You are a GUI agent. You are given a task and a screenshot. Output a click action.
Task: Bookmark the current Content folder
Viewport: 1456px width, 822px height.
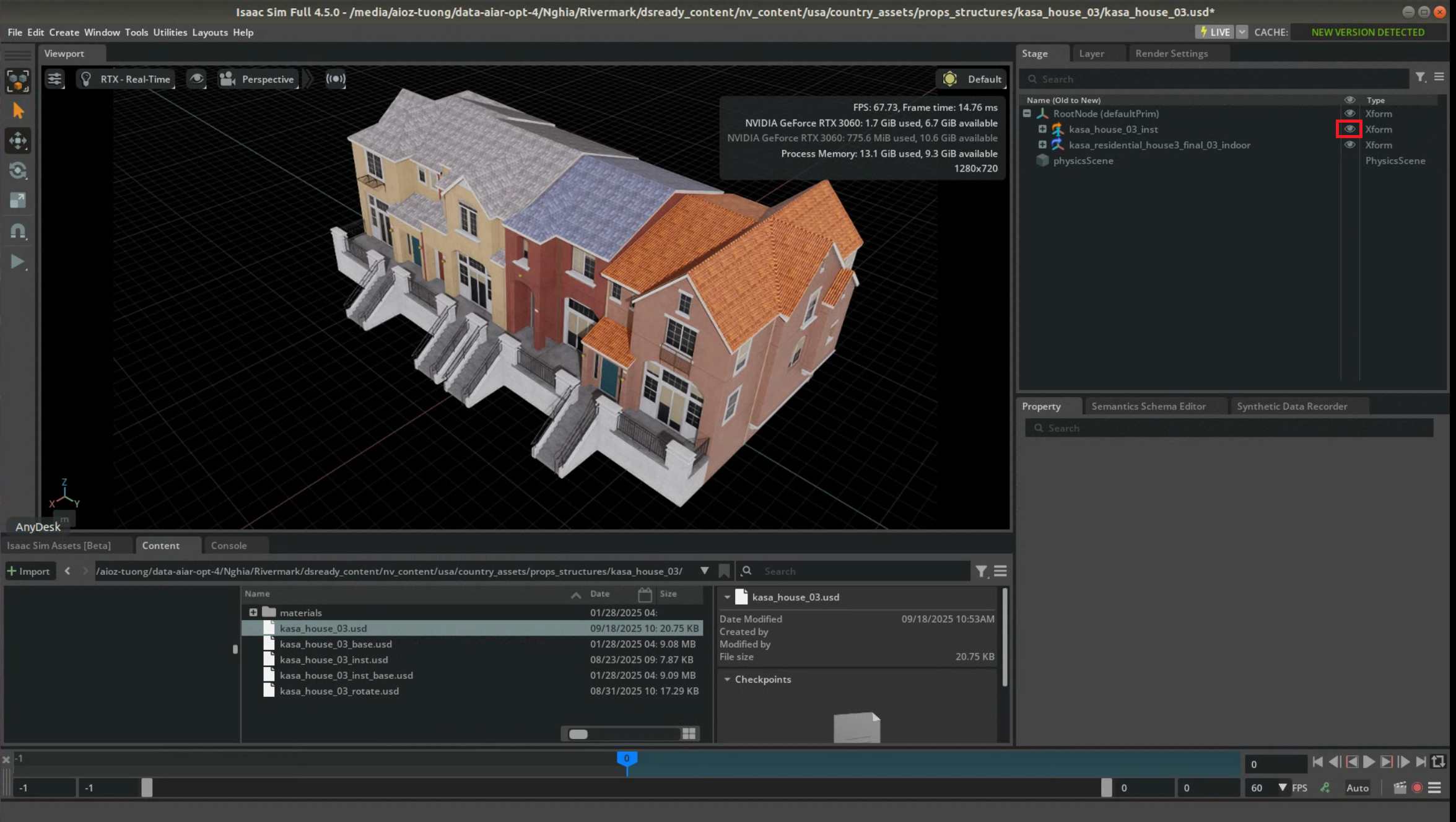(x=724, y=571)
